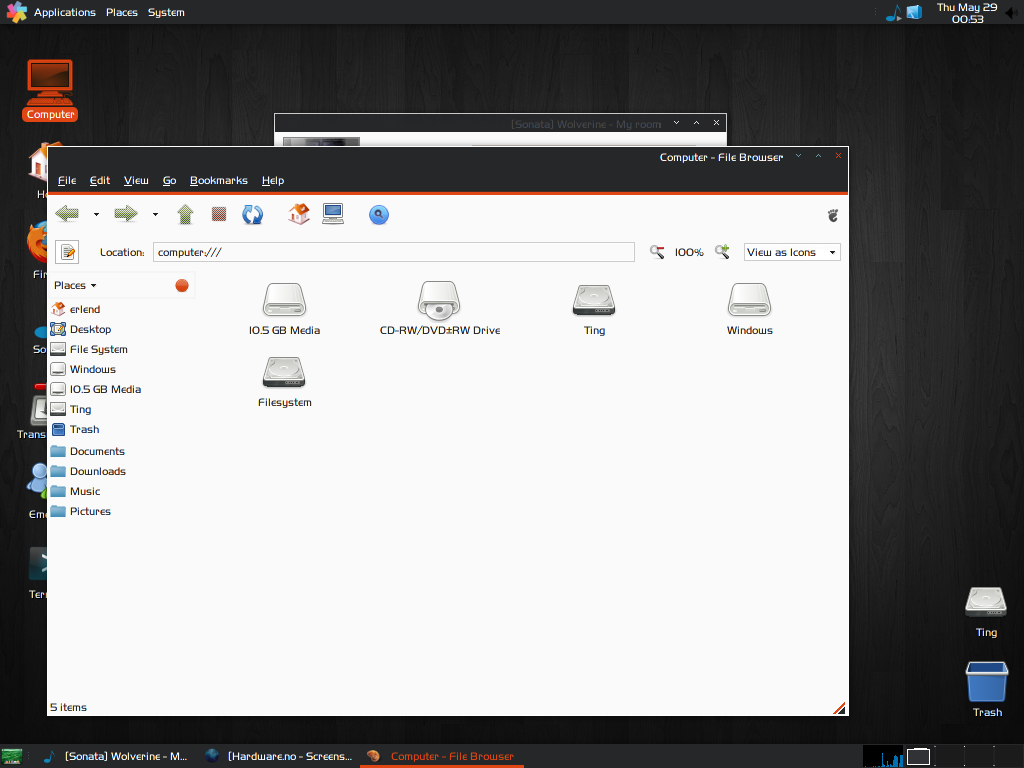Show desktop via bottom-left panel icon

point(12,756)
